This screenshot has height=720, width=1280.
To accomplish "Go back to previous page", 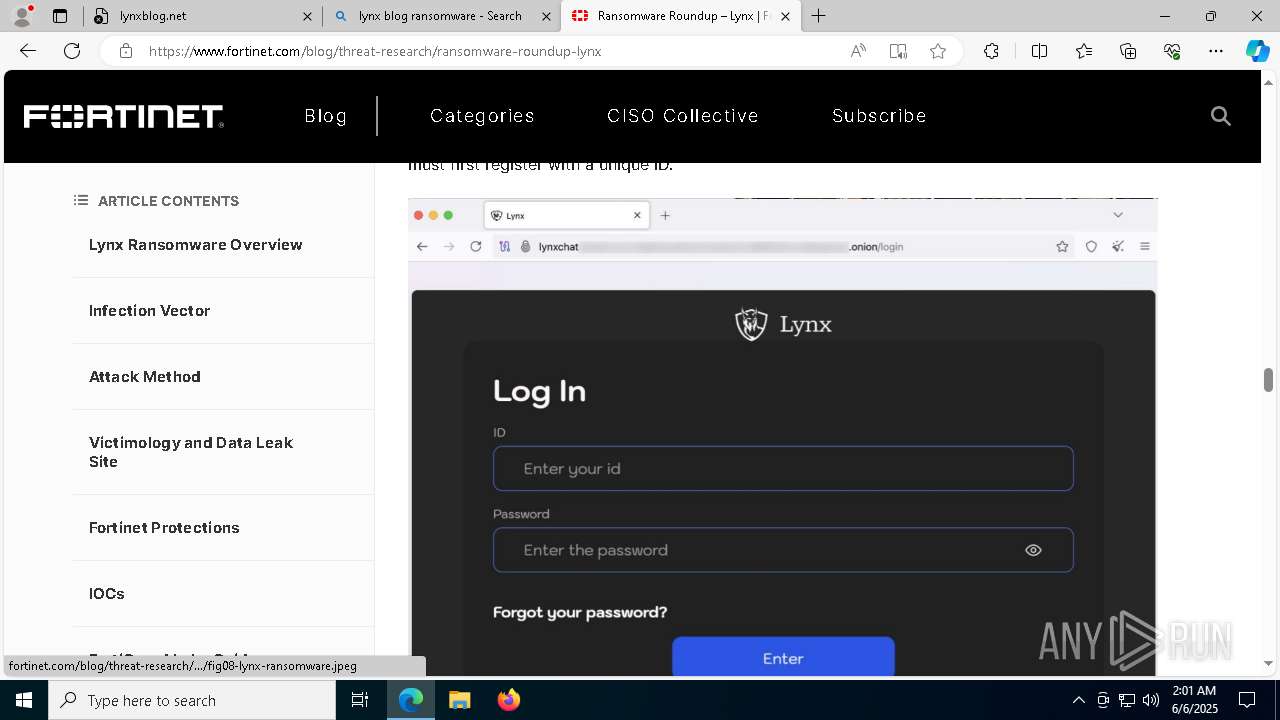I will [28, 51].
